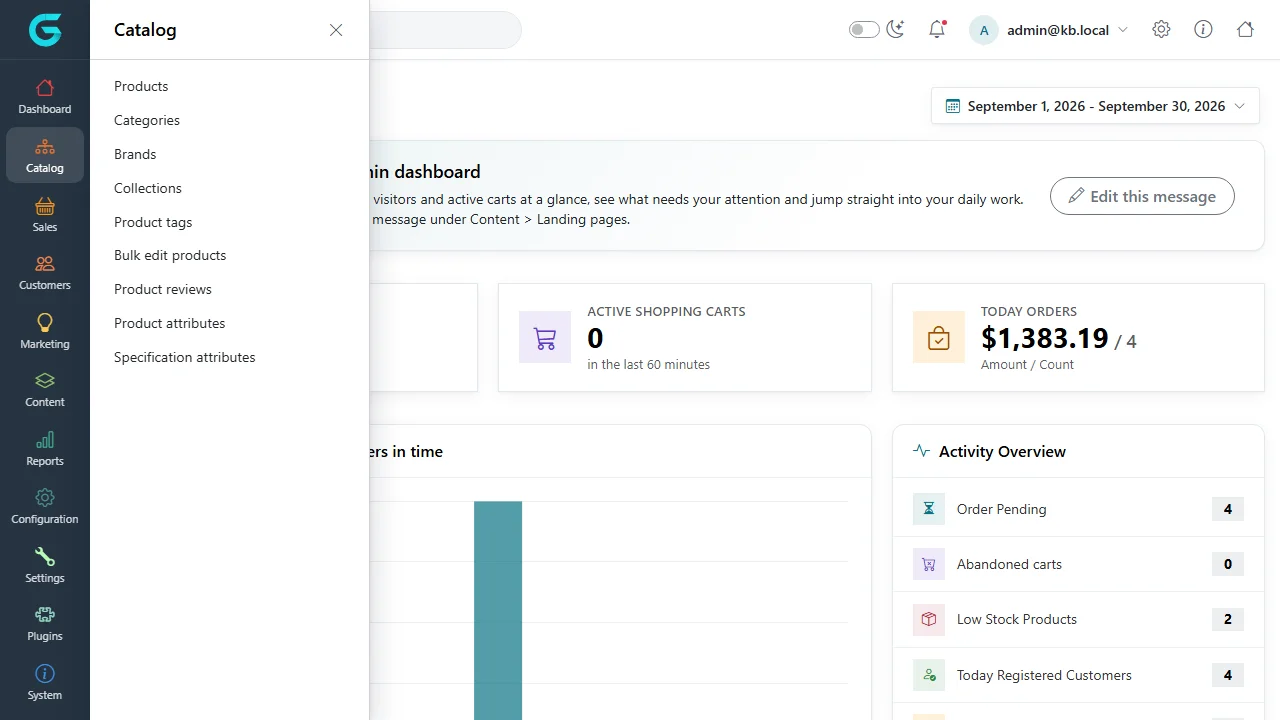Open the notifications bell
Image resolution: width=1280 pixels, height=720 pixels.
[x=937, y=30]
